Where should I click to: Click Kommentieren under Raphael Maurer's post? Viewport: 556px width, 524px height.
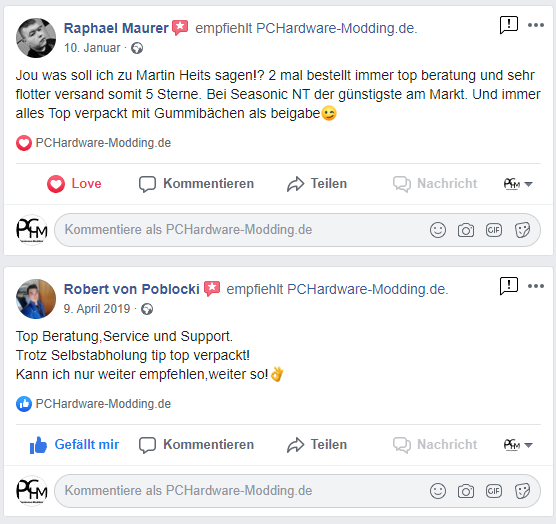pyautogui.click(x=196, y=184)
